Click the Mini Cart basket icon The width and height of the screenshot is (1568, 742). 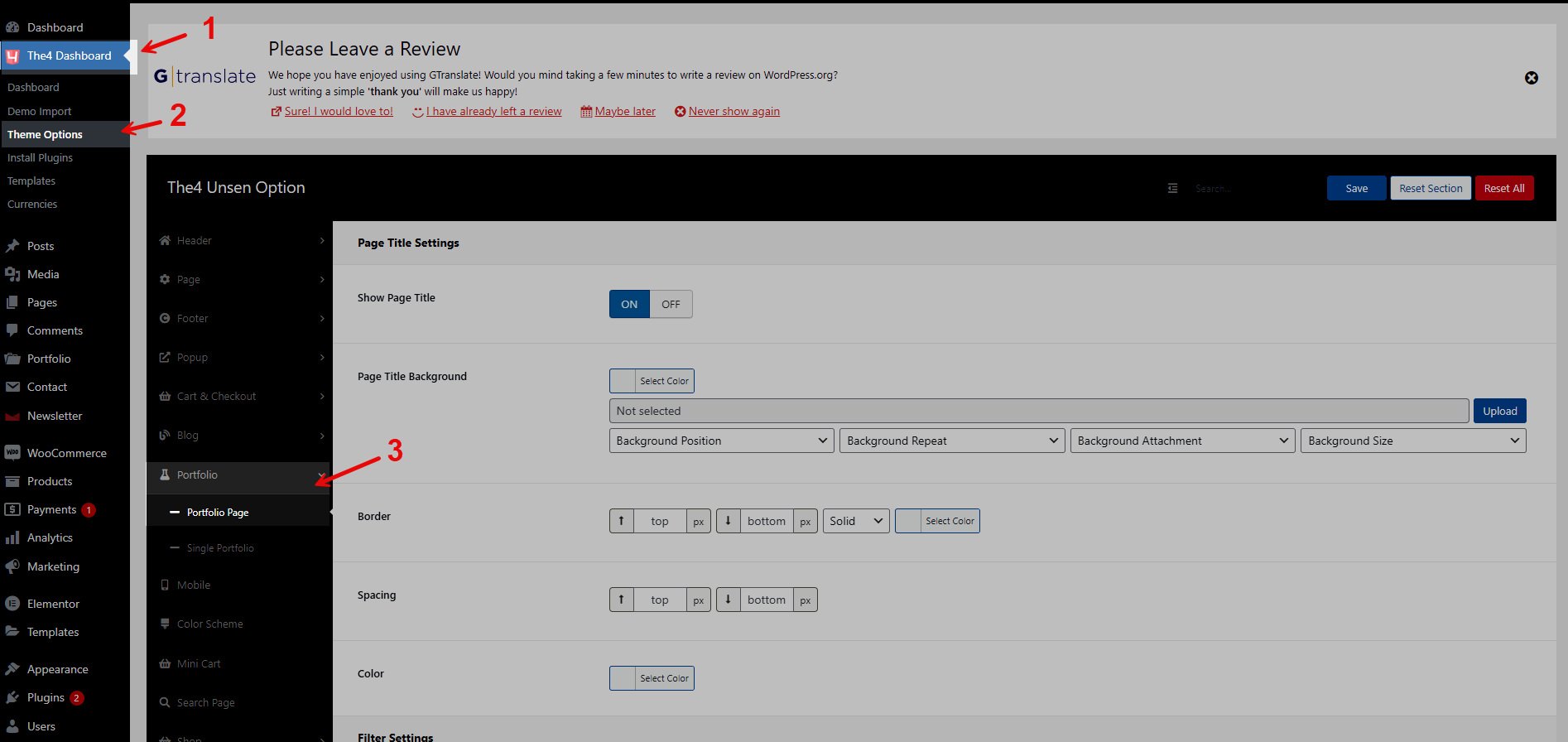[x=165, y=663]
